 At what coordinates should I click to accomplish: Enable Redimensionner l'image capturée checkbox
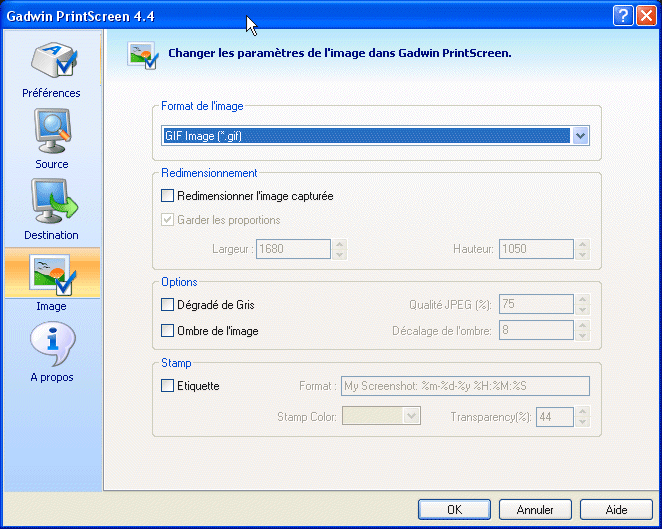click(x=167, y=196)
